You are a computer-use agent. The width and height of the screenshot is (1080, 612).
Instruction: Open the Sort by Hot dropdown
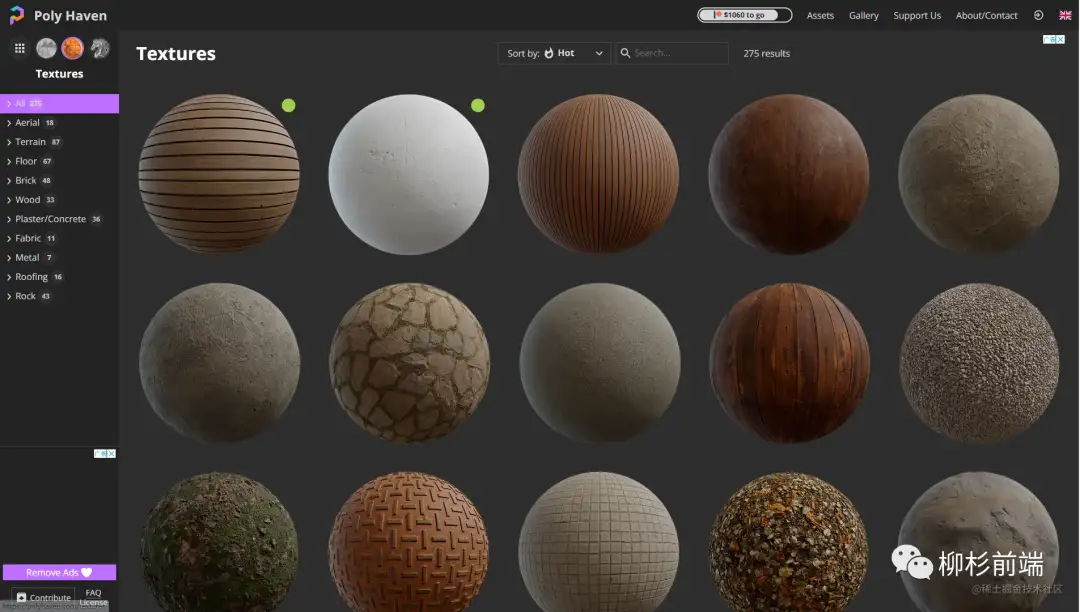(x=554, y=53)
